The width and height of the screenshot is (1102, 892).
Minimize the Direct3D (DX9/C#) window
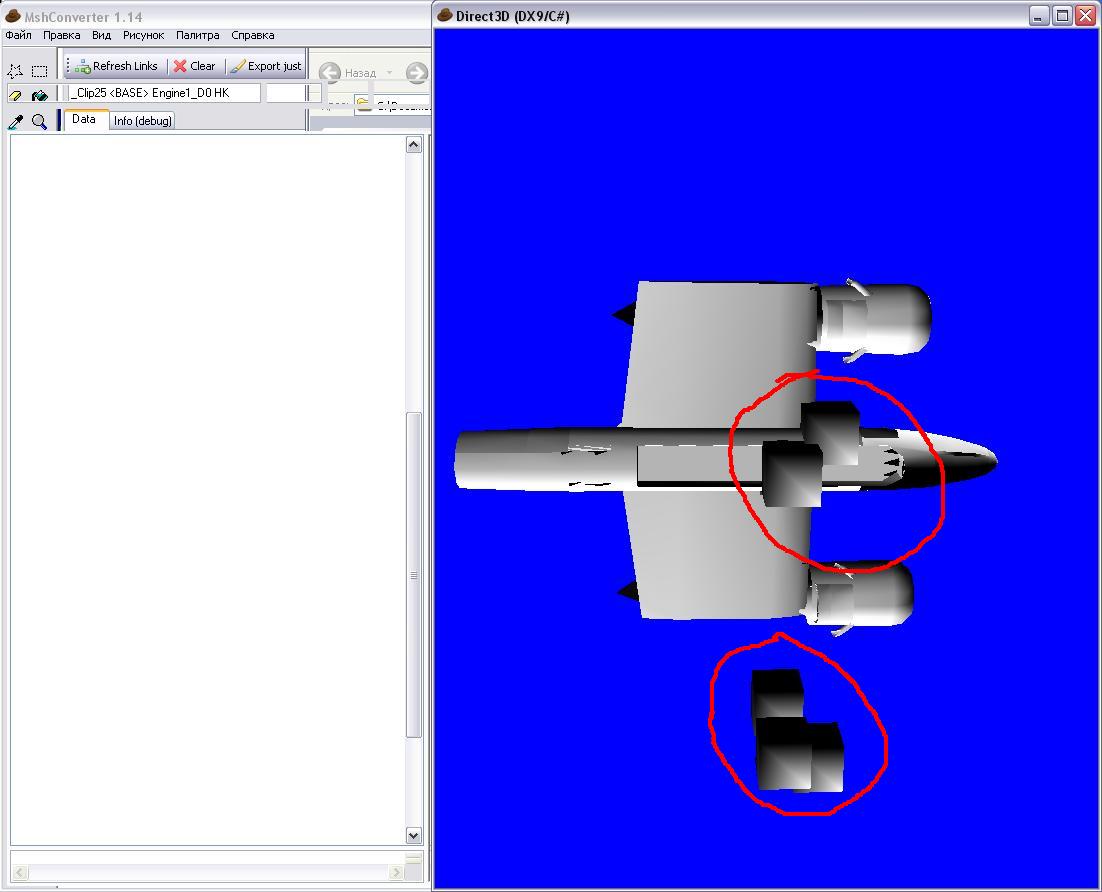(x=1039, y=15)
